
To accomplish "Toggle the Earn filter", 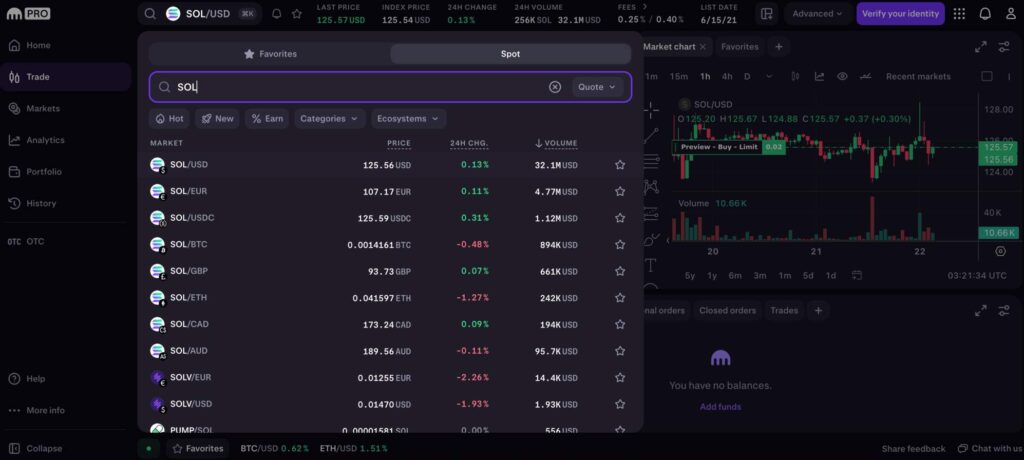I will click(267, 119).
